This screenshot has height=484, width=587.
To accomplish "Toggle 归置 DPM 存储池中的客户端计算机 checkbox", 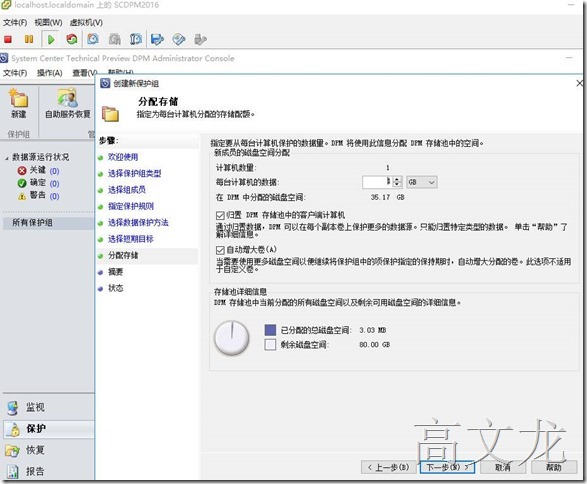I will 220,215.
